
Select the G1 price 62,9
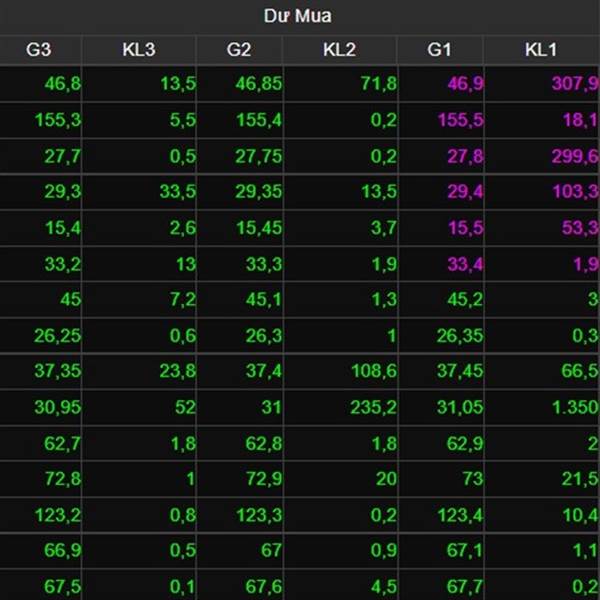click(x=465, y=443)
